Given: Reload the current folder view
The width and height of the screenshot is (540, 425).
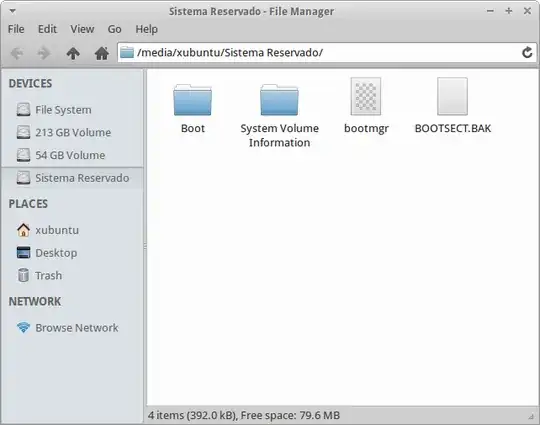Looking at the screenshot, I should point(527,53).
